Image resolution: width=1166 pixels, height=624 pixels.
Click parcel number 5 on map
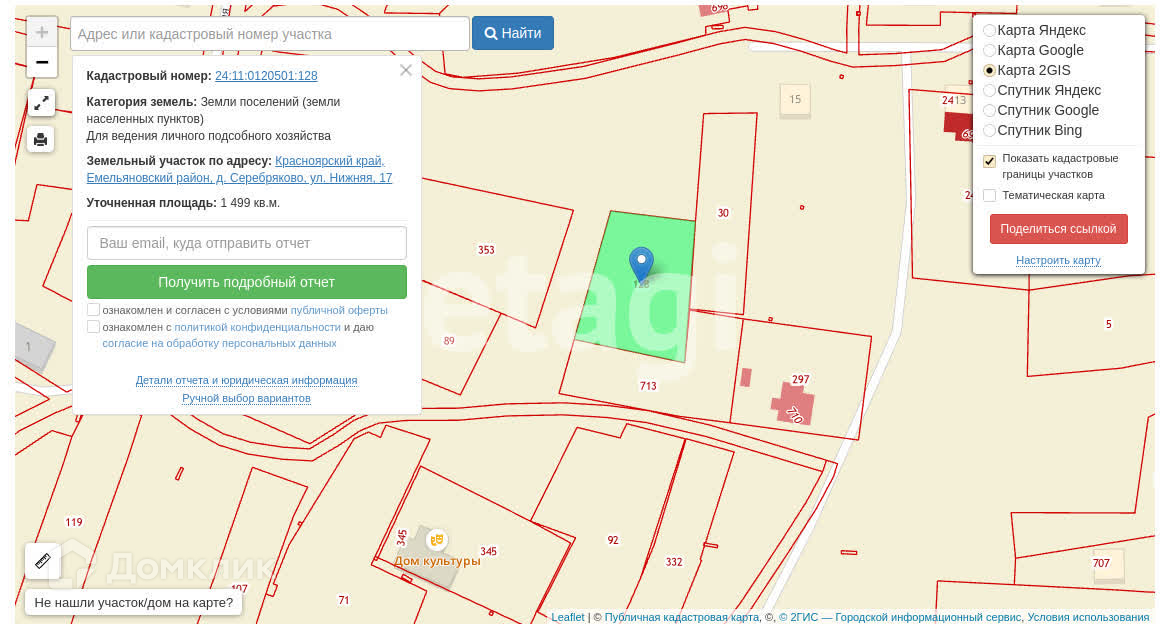(x=1109, y=324)
